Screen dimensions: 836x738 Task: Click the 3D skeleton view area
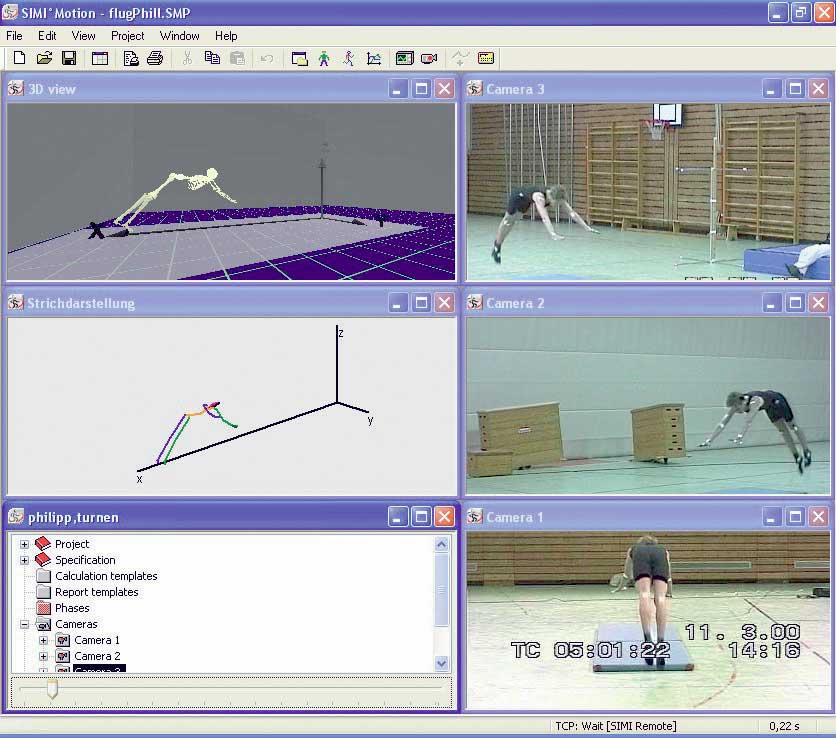click(x=231, y=191)
